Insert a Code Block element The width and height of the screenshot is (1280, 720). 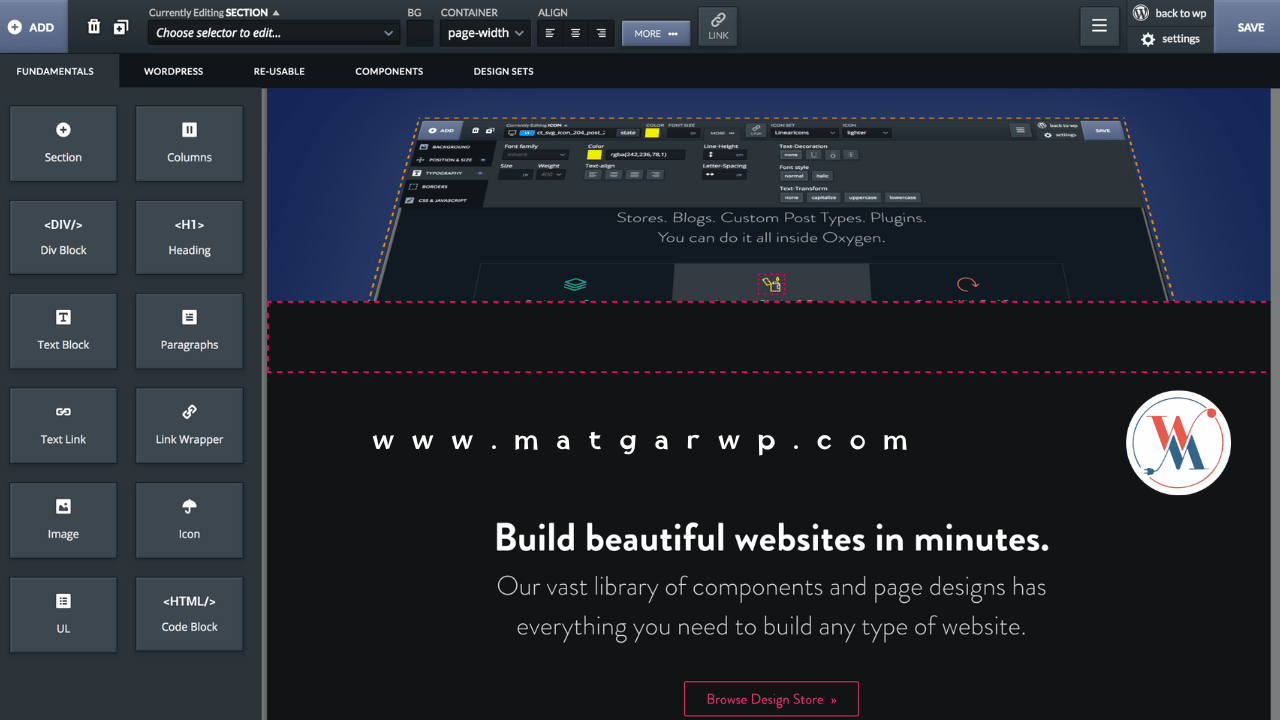pos(189,614)
